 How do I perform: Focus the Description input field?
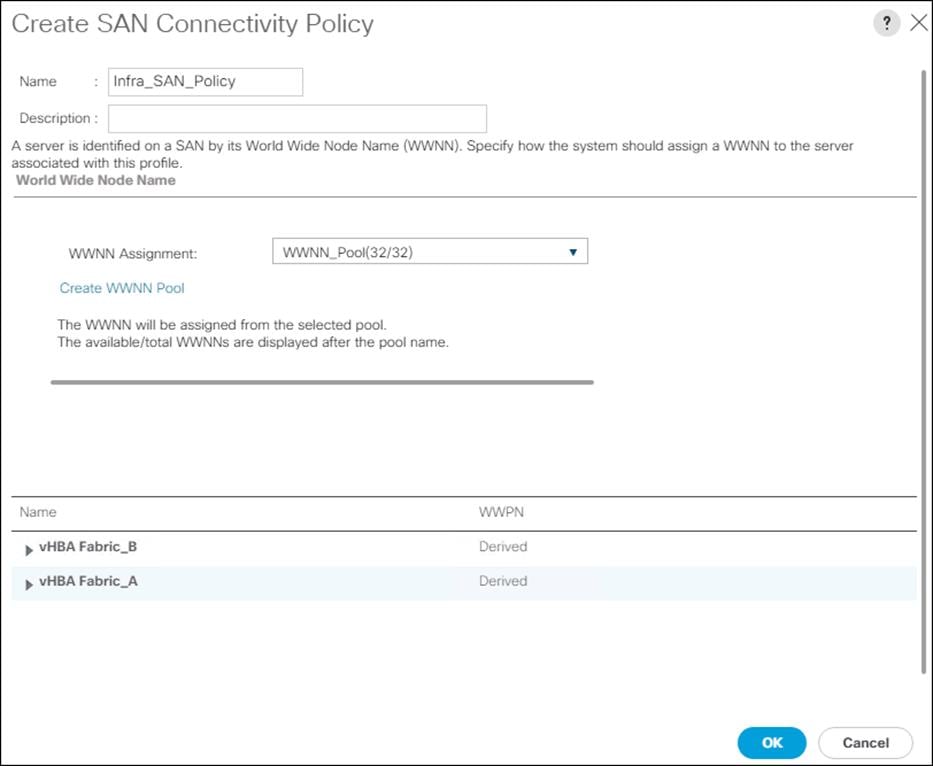[x=298, y=118]
